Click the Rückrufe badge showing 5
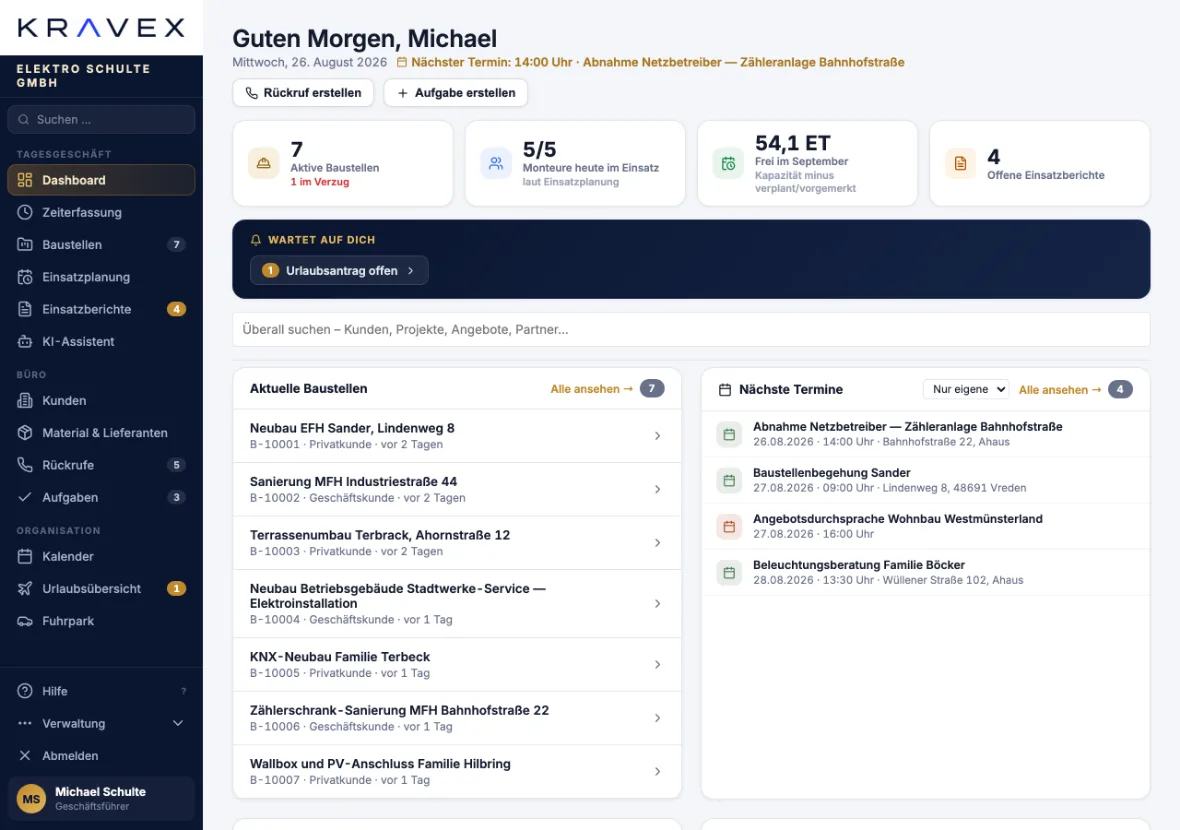Viewport: 1180px width, 830px height. coord(176,465)
